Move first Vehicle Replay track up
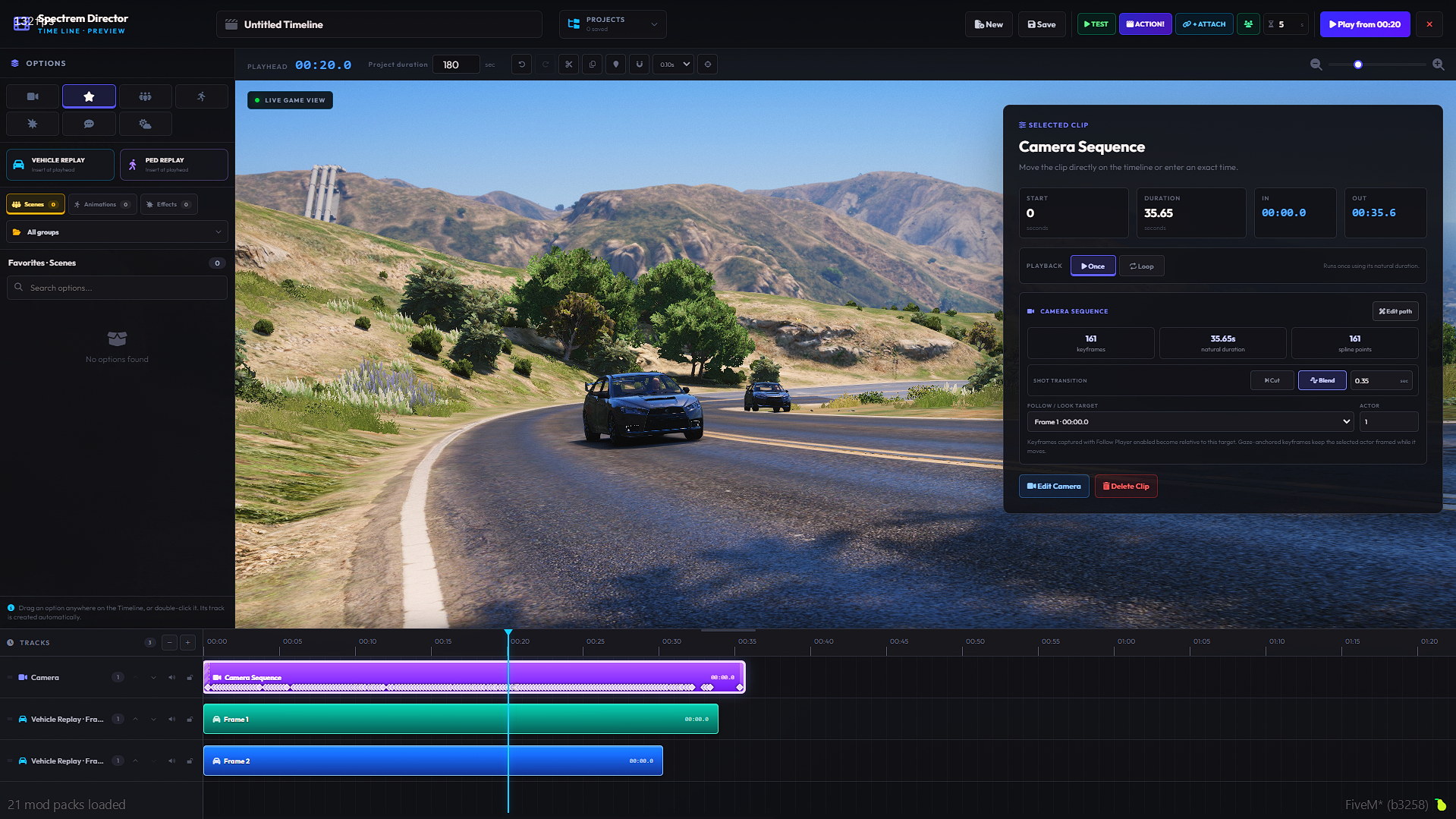 click(135, 720)
